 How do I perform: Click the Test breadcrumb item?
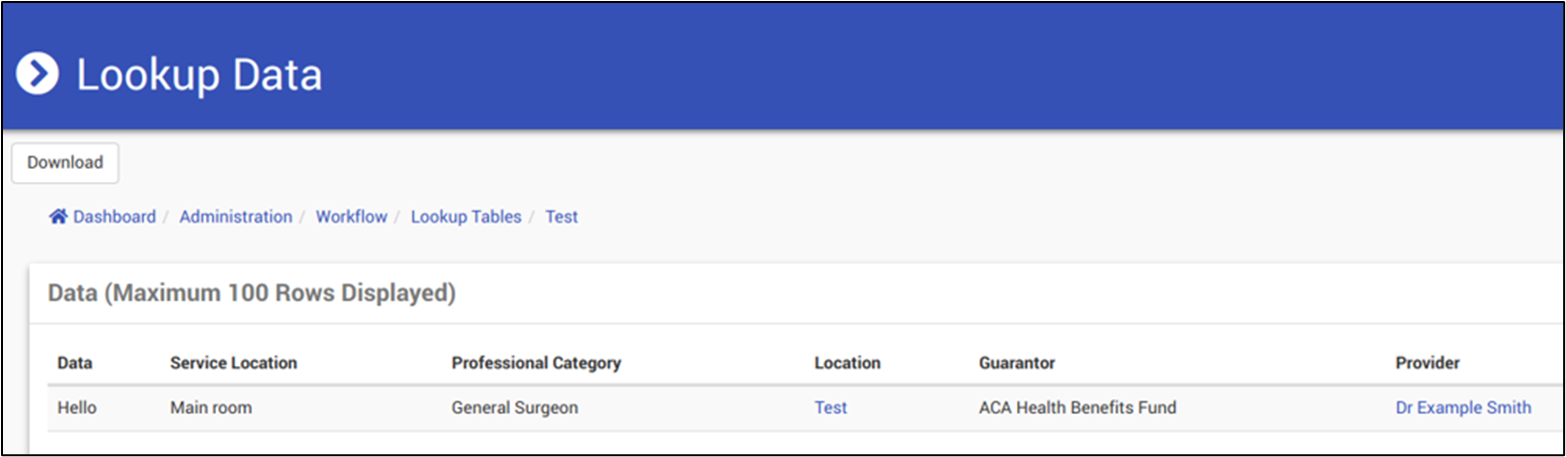(561, 217)
